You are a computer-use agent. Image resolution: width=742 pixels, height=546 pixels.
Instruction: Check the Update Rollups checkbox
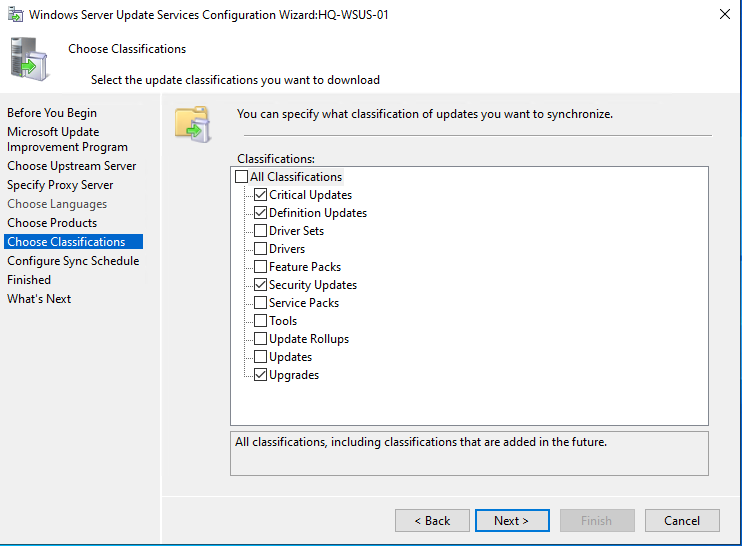(x=261, y=339)
